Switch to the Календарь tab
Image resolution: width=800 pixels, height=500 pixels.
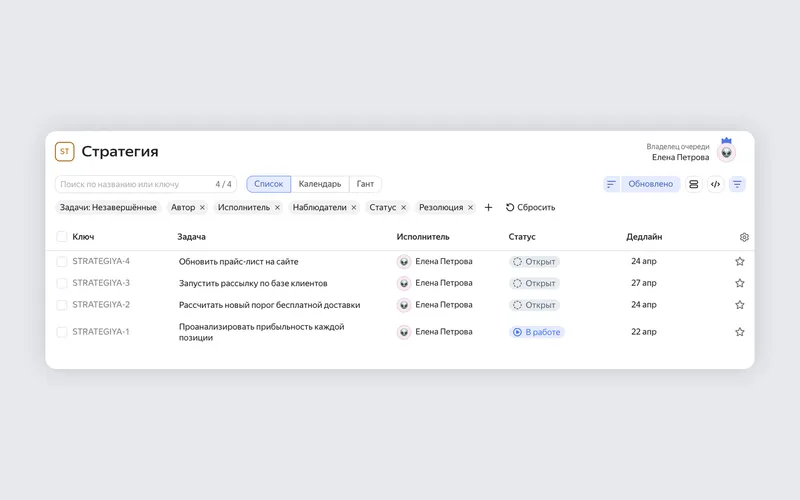[x=320, y=184]
